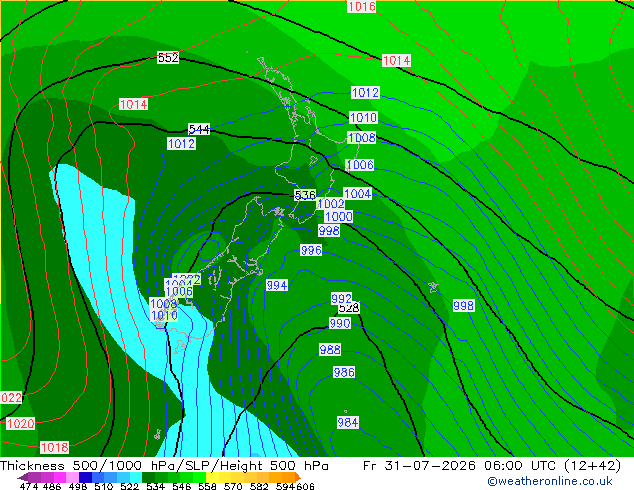
Task: Click the 1008 label directly above the lowest 1010
Action: [x=163, y=304]
